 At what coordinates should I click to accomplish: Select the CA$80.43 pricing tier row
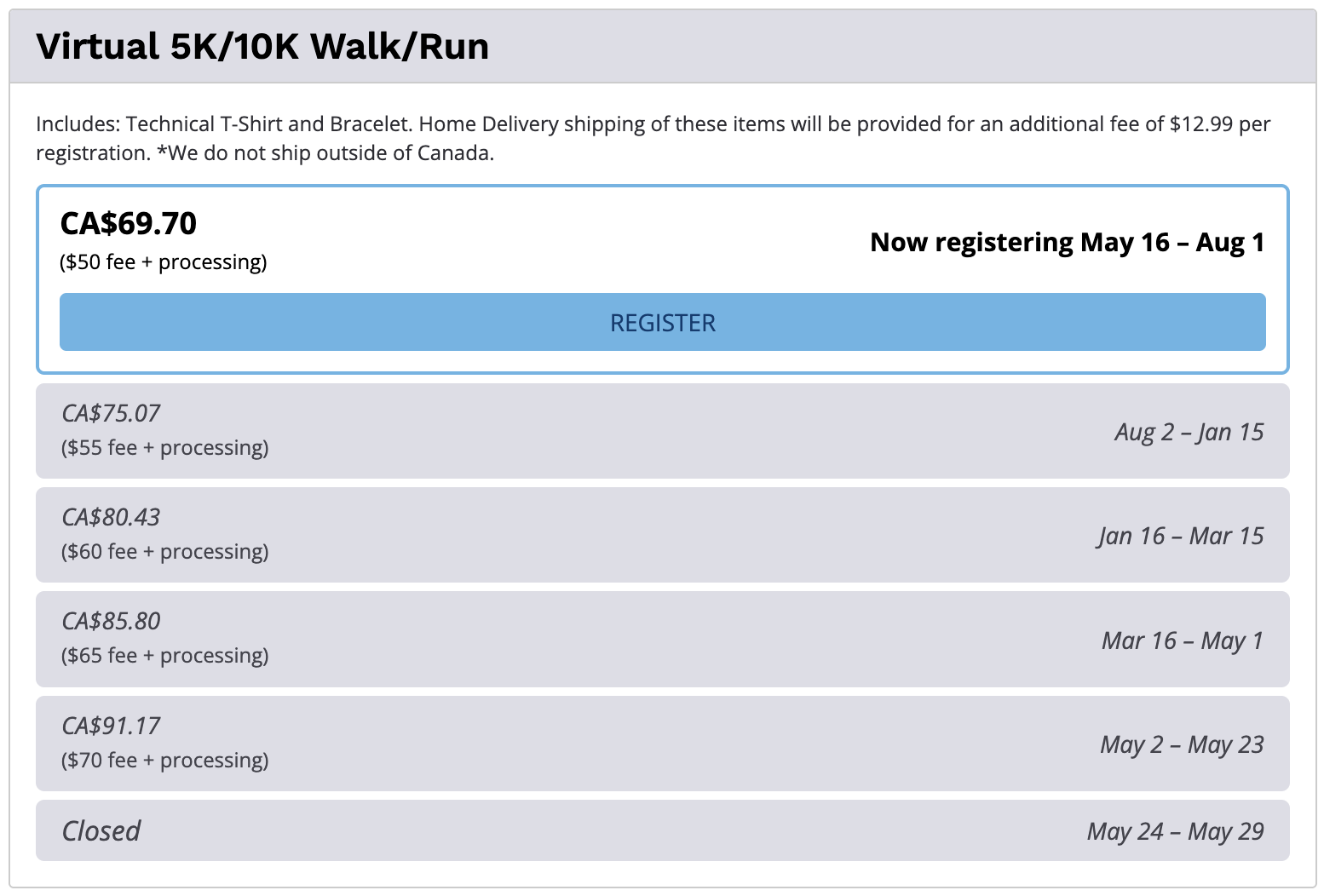point(662,535)
